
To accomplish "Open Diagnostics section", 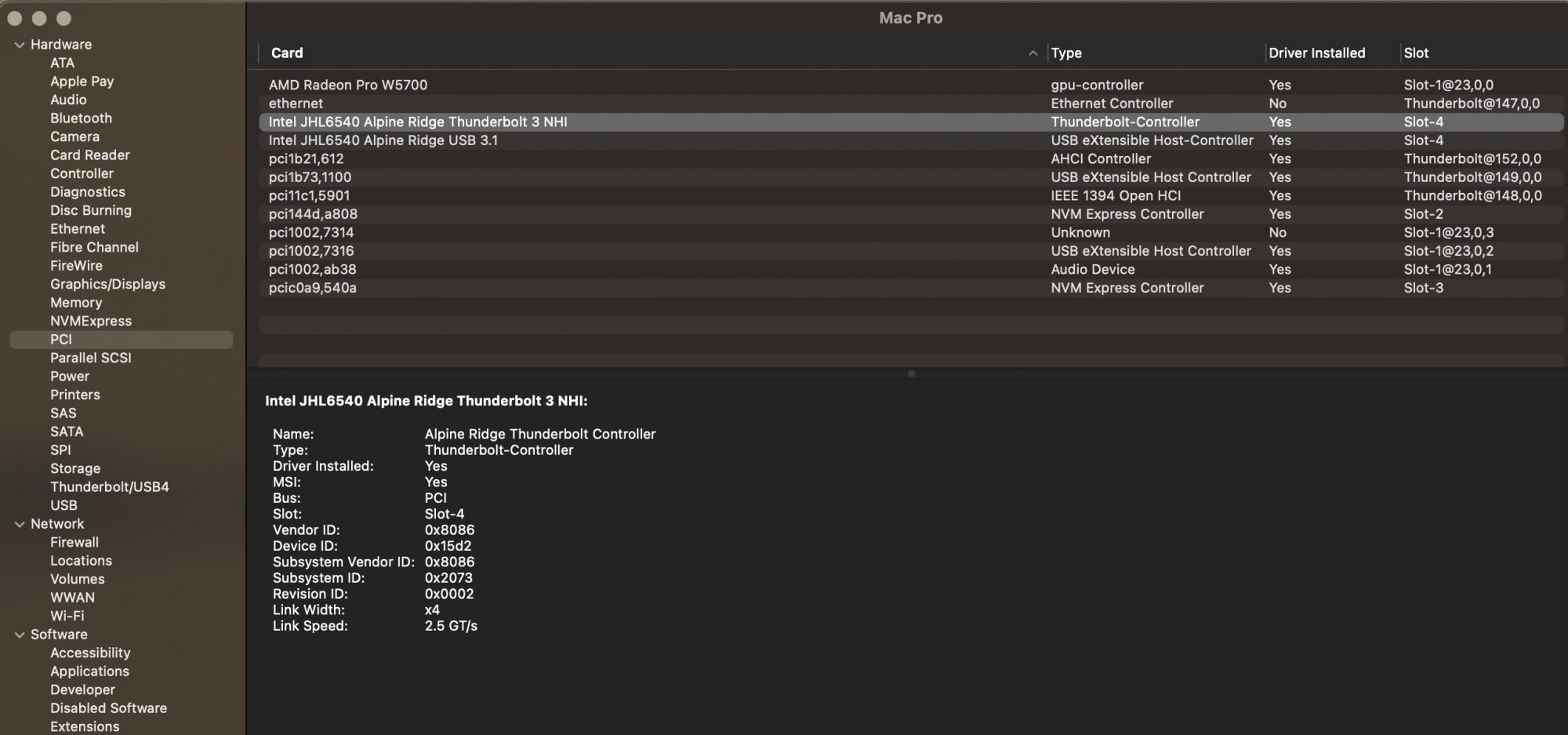I will (x=88, y=192).
